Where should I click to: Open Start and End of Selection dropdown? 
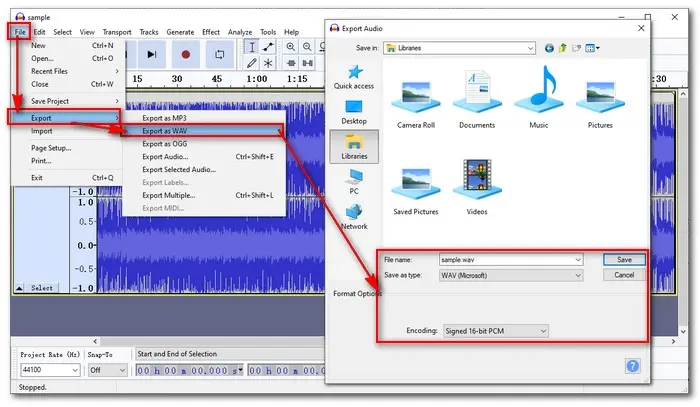(230, 354)
